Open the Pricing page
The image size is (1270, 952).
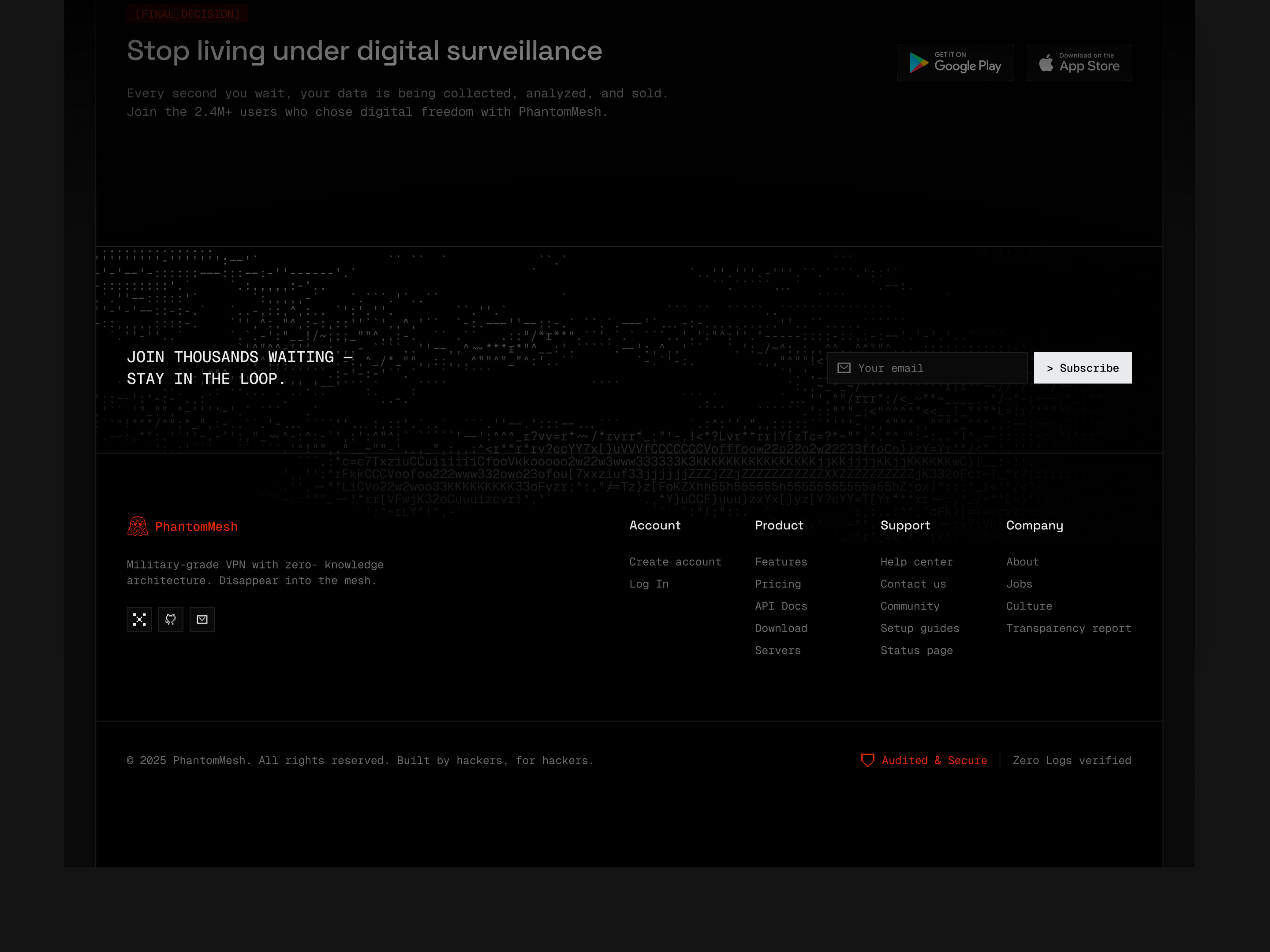coord(778,584)
